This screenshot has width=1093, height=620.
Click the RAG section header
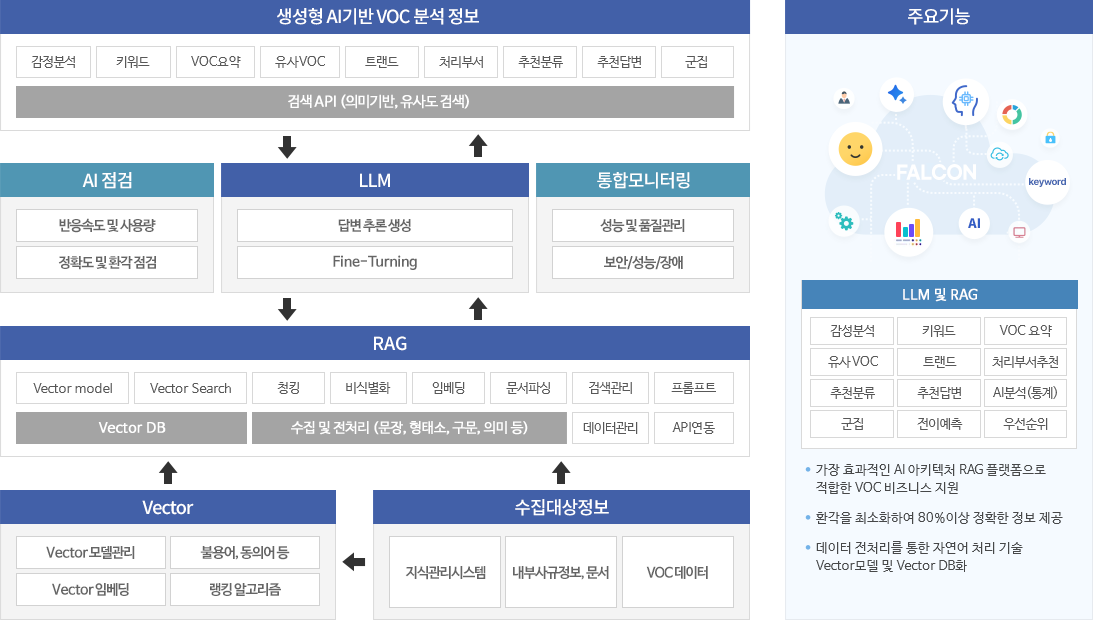375,343
